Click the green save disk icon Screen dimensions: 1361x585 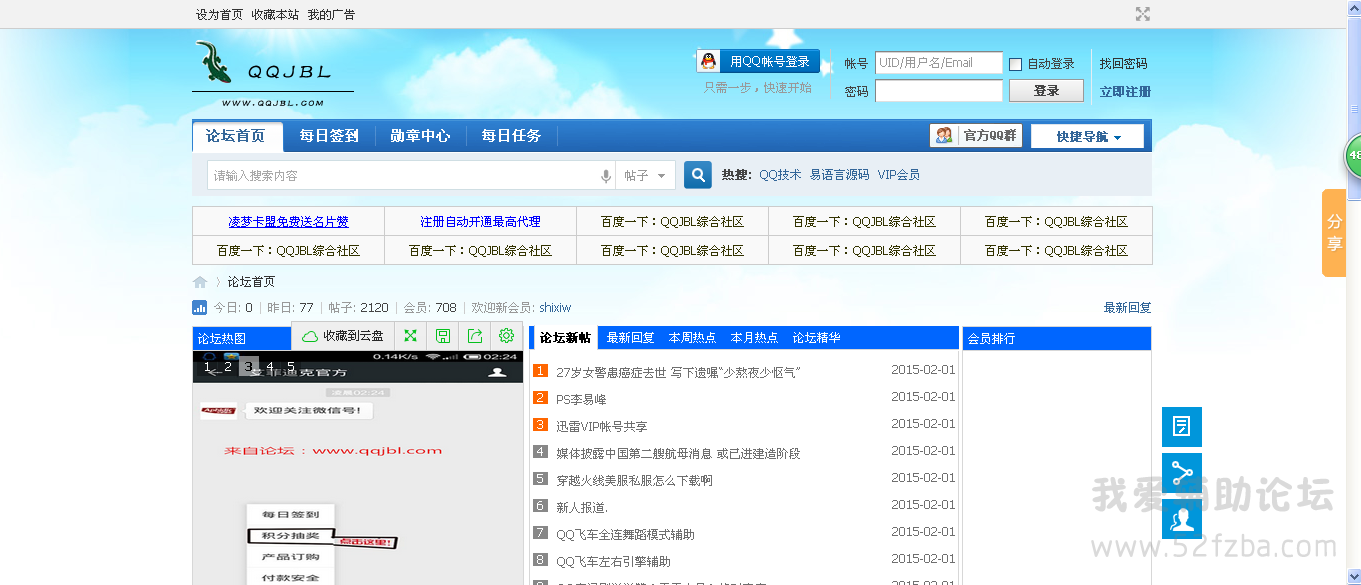(443, 336)
